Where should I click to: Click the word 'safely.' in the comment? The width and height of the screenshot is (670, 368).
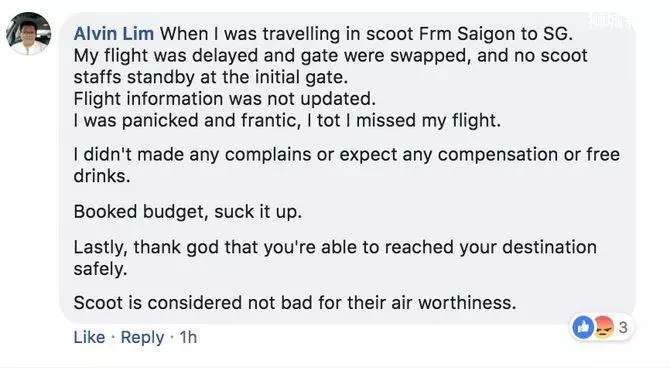100,269
